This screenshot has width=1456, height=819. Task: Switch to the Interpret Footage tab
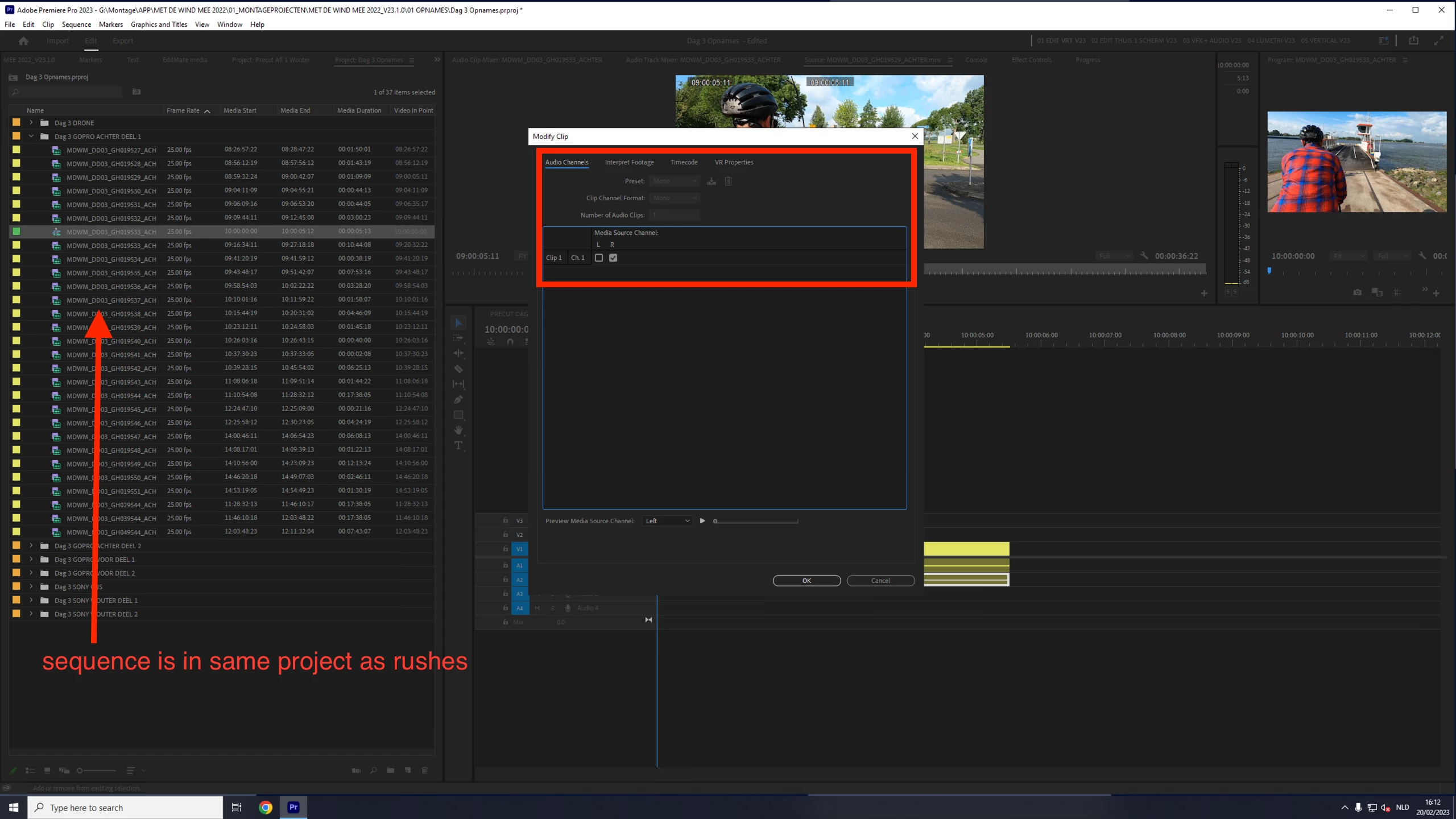(629, 162)
